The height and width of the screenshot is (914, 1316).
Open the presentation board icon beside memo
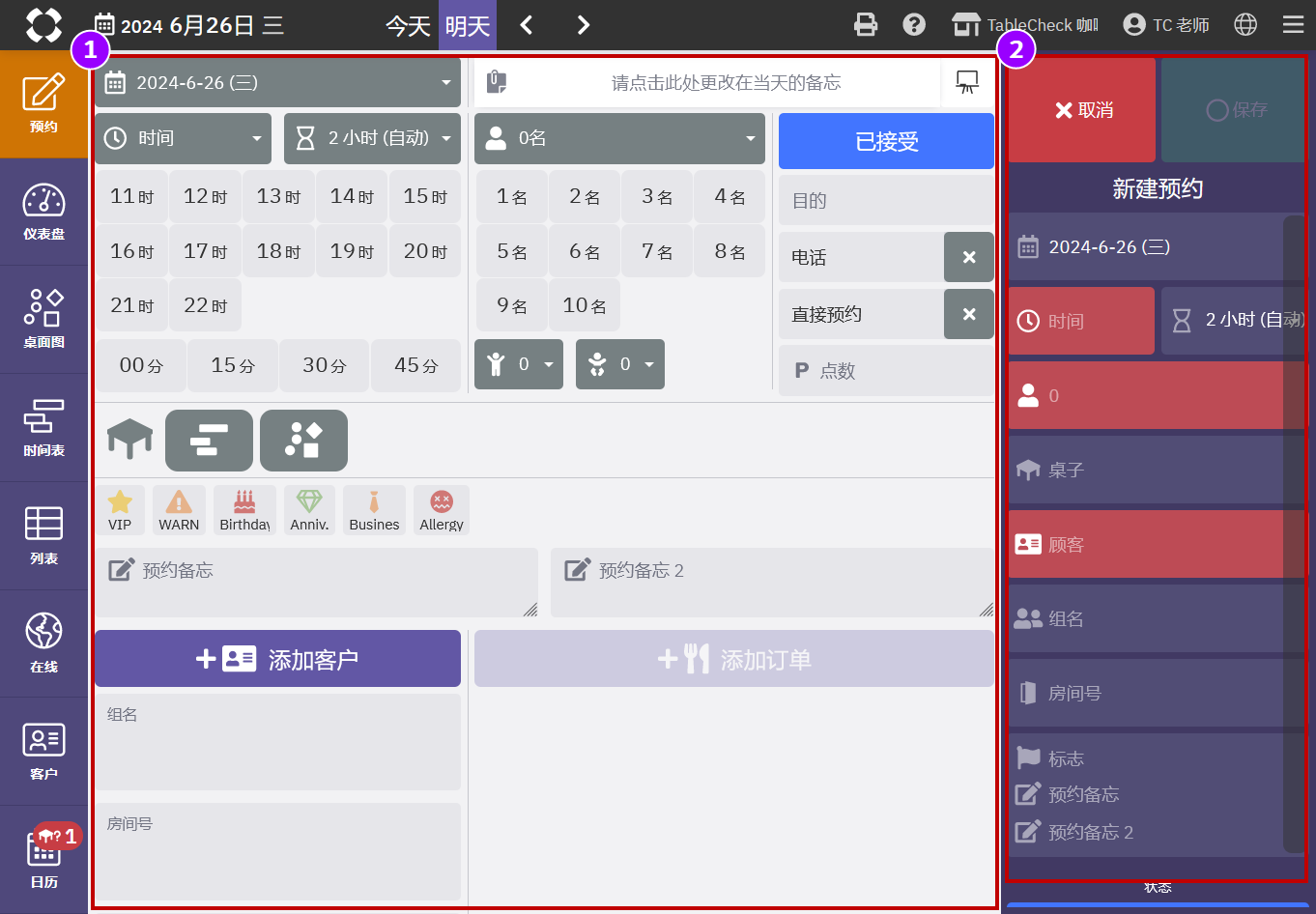point(967,83)
